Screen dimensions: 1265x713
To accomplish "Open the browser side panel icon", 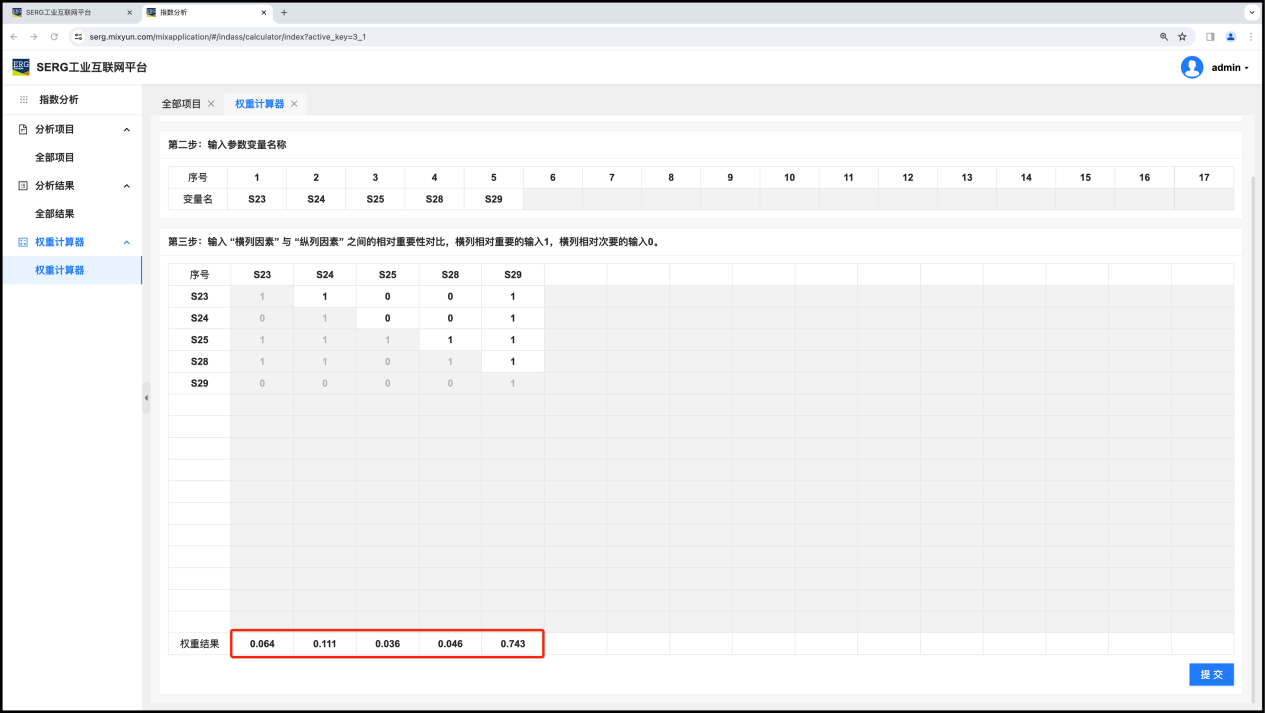I will click(x=1210, y=36).
